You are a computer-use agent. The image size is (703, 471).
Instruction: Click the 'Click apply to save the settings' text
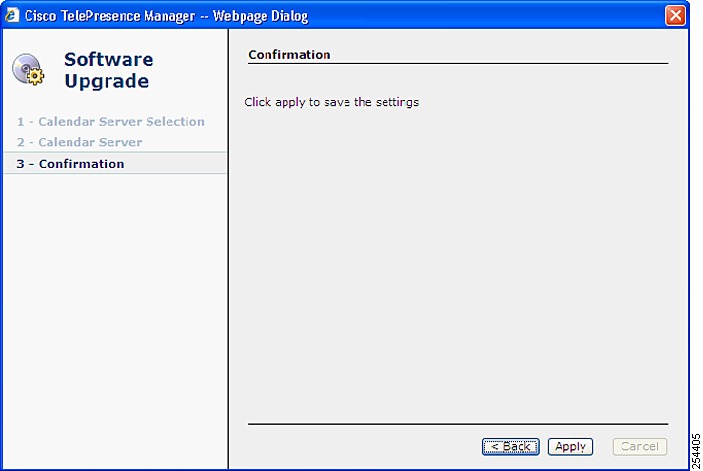(331, 102)
